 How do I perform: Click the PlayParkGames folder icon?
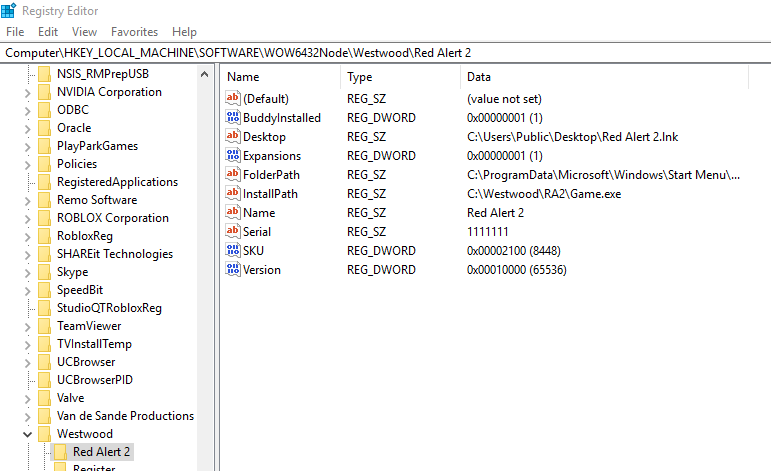(x=44, y=146)
